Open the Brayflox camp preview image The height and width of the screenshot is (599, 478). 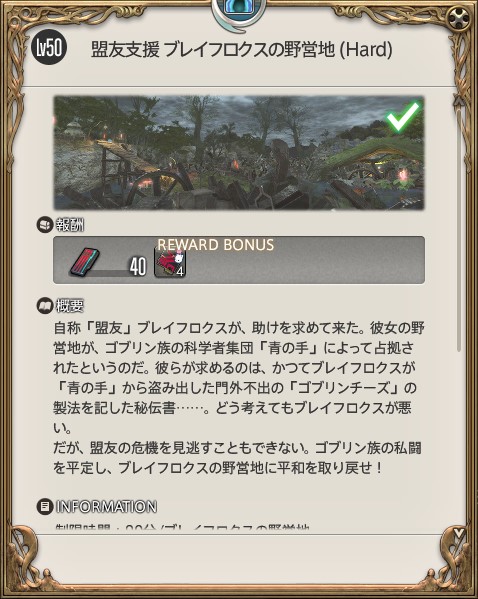point(239,153)
